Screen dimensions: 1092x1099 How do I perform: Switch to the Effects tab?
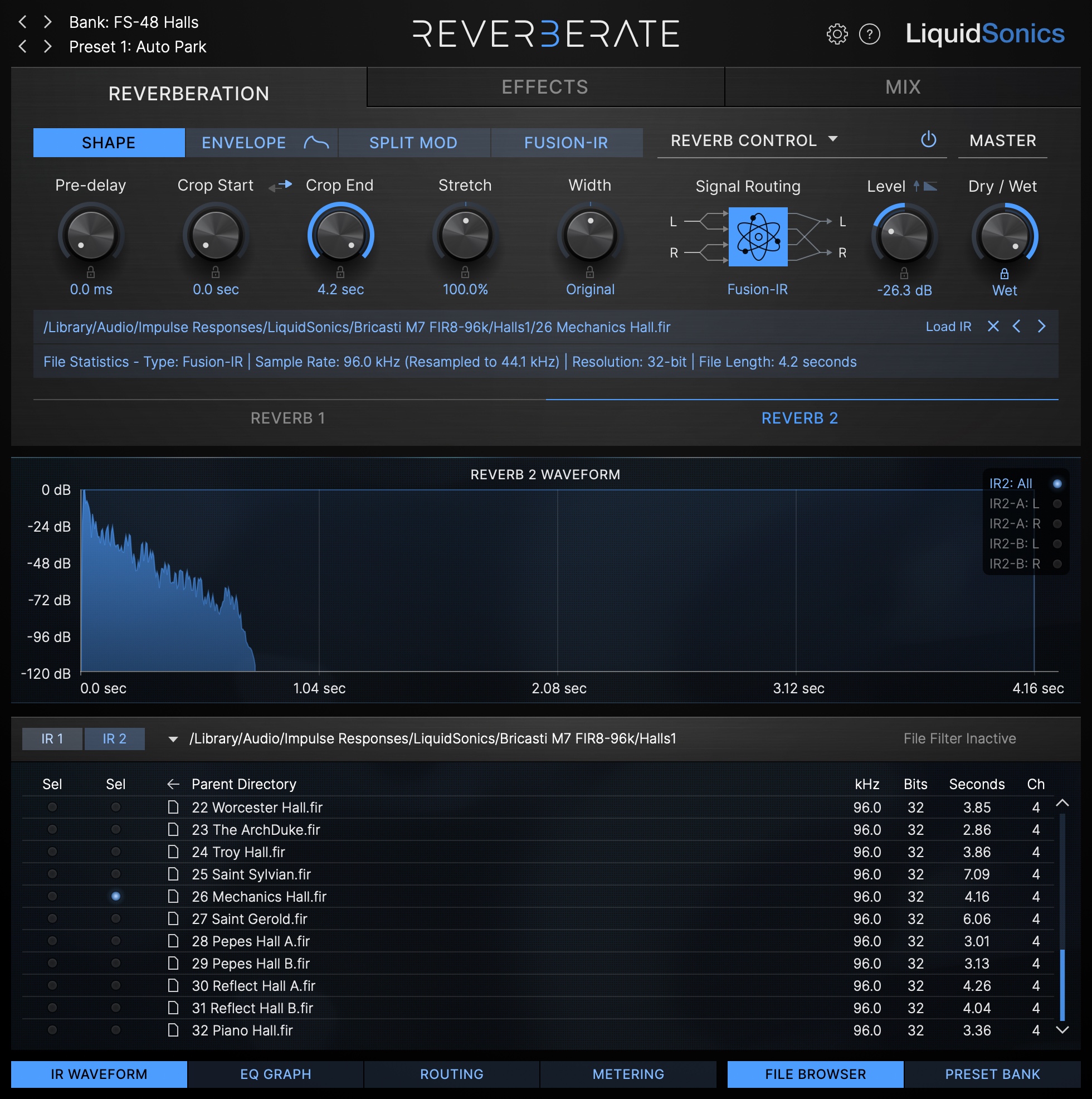[545, 87]
